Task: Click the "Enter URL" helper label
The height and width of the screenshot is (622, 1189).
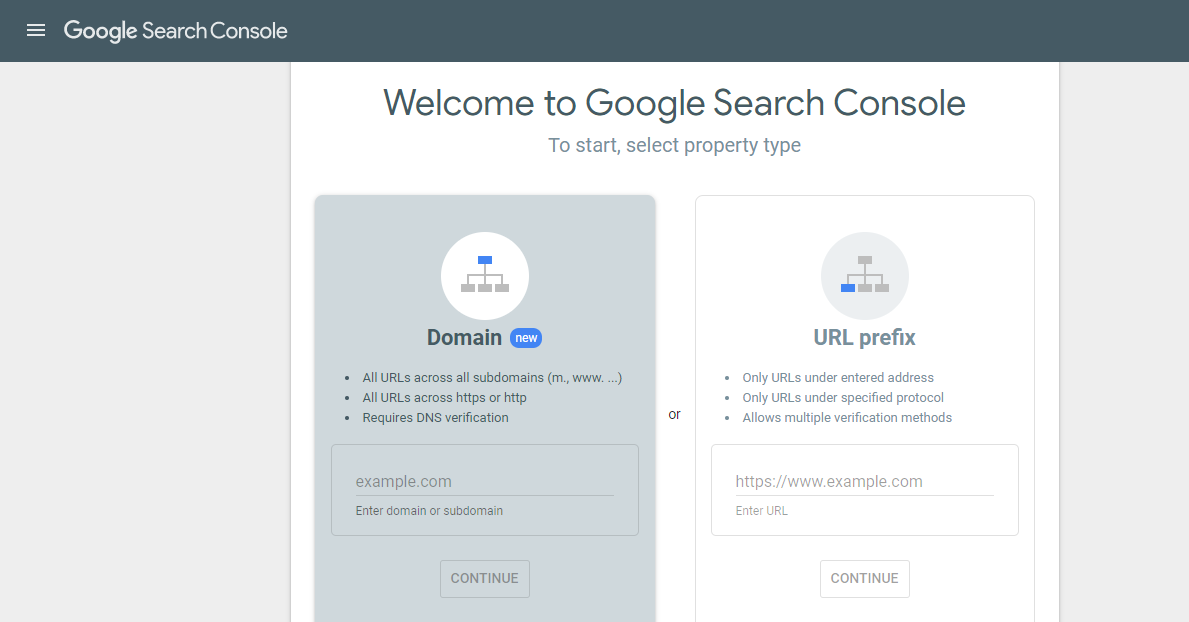Action: [761, 511]
